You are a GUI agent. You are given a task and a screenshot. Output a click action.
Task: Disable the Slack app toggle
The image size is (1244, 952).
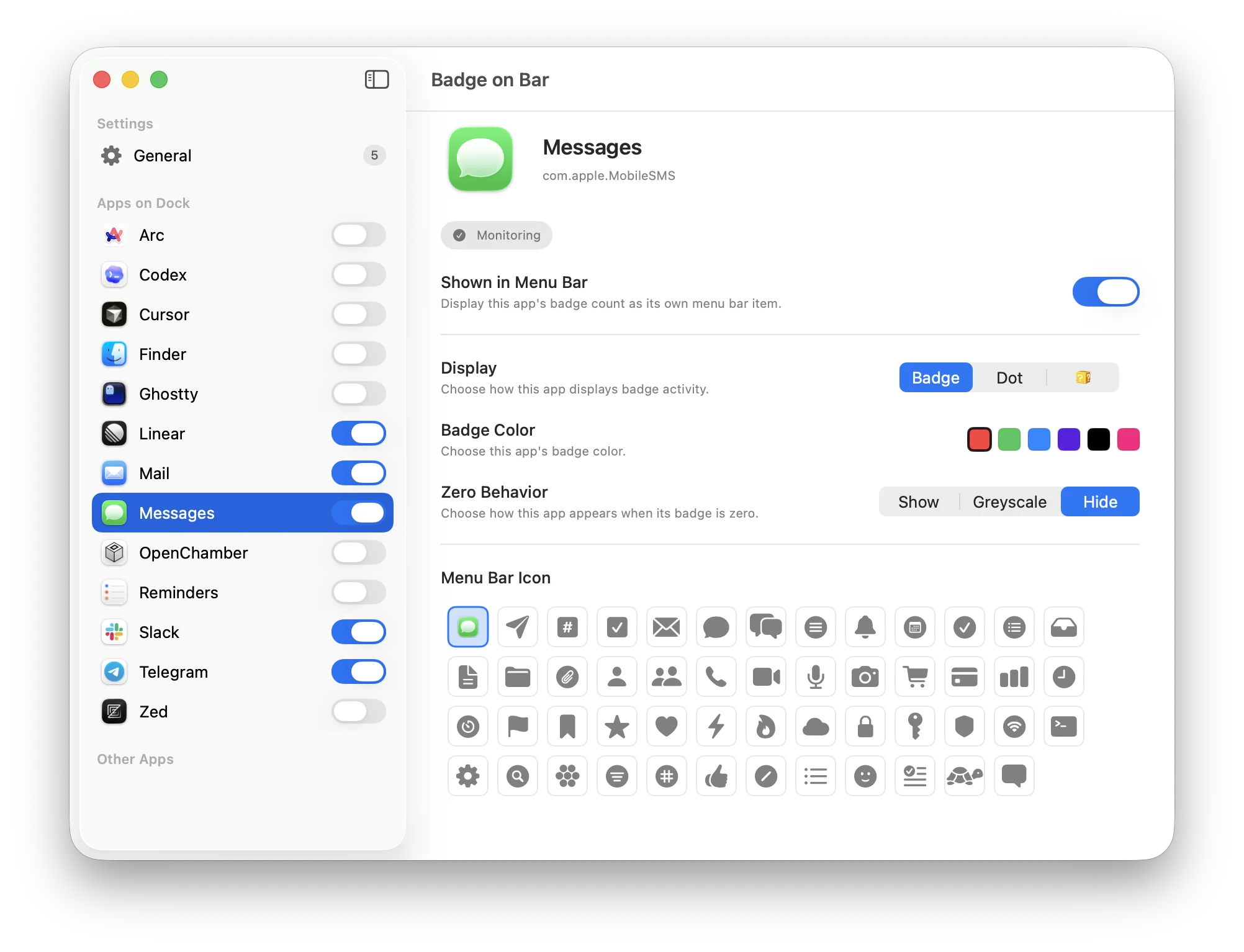pyautogui.click(x=359, y=632)
